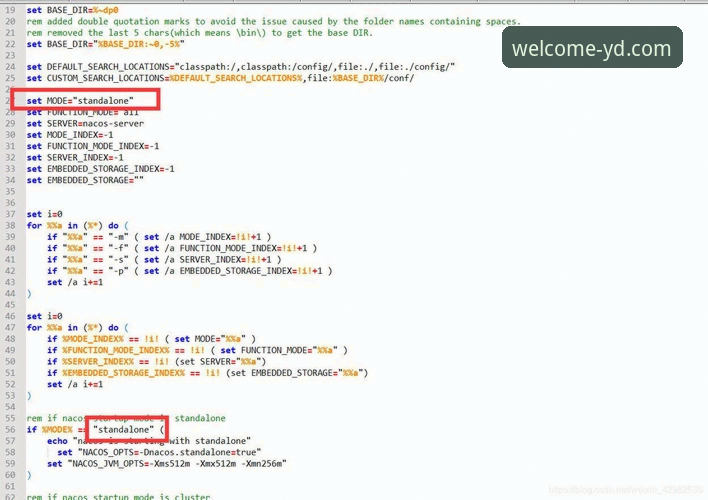Screen dimensions: 708x500
Task: Click the closing parenthesis on line 53
Action: [x=29, y=396]
